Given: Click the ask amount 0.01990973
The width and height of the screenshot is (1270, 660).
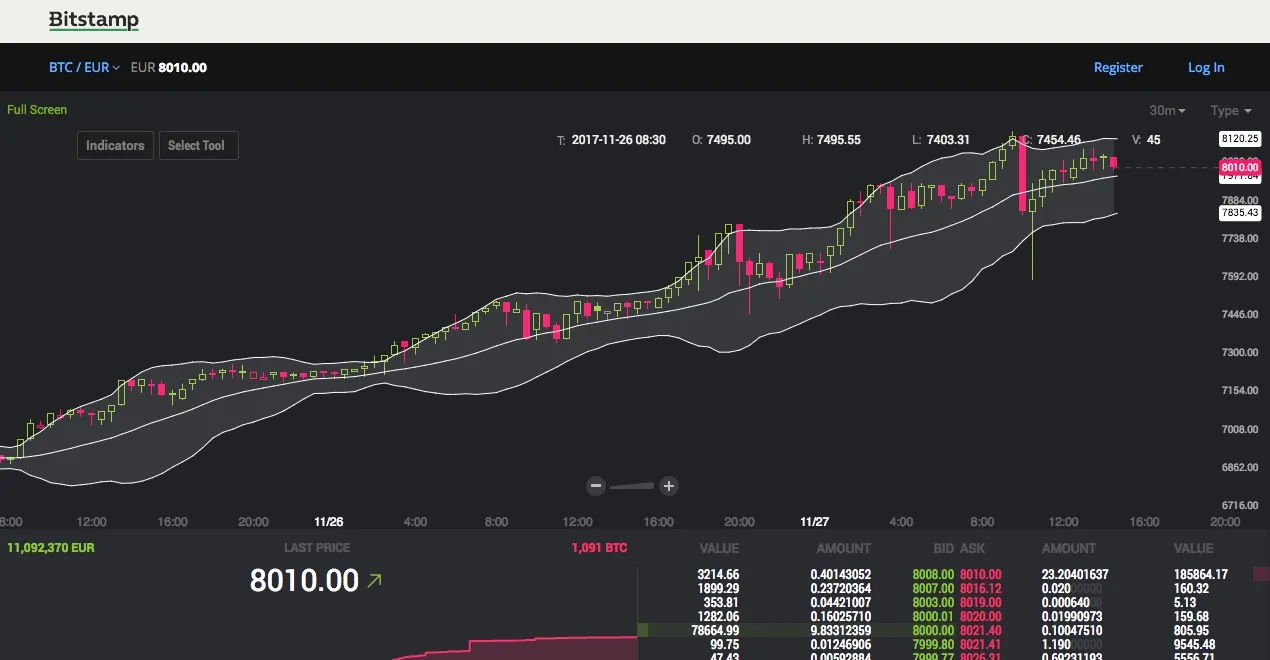Looking at the screenshot, I should (1074, 617).
